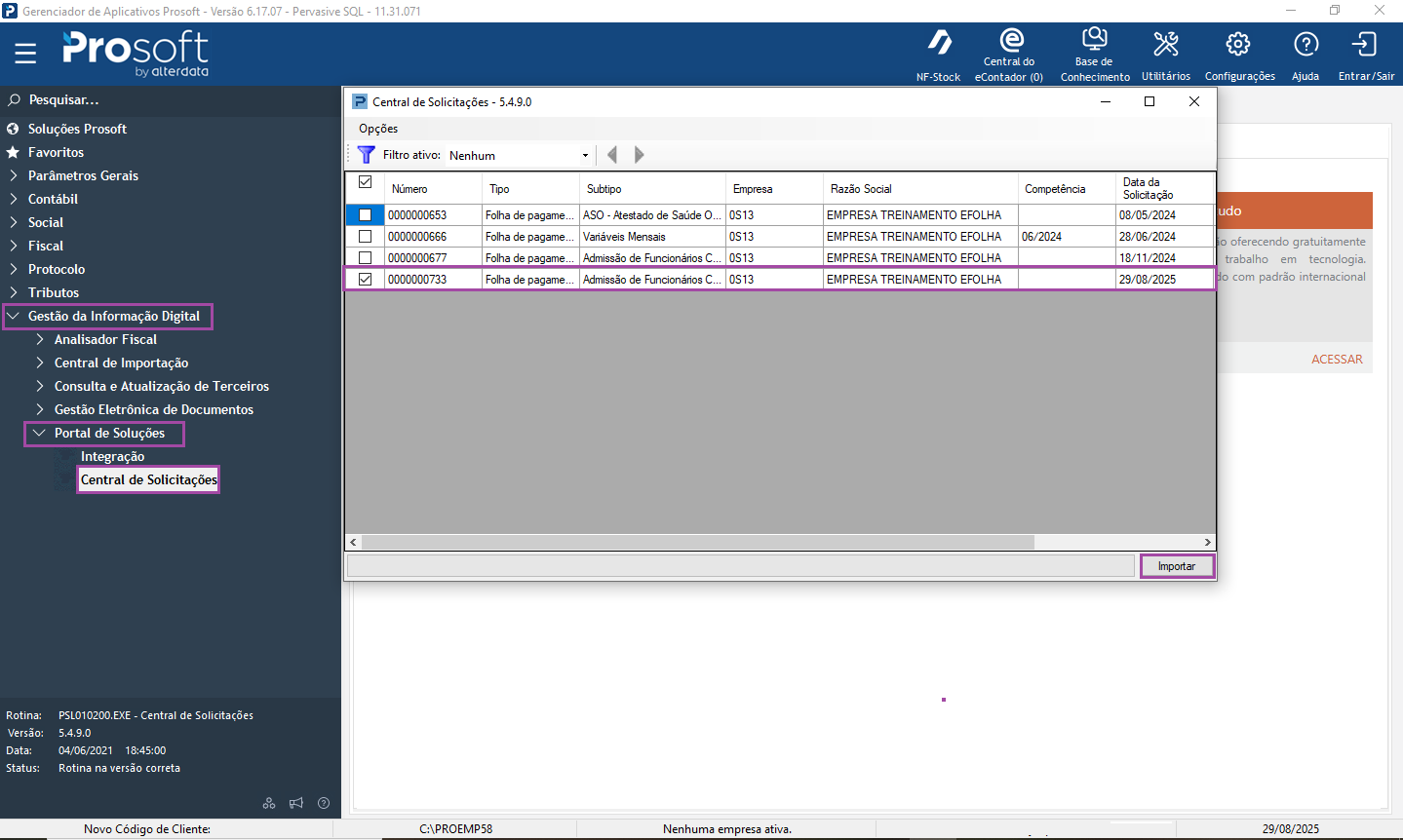
Task: Sort by the Razão Social column header
Action: click(921, 188)
